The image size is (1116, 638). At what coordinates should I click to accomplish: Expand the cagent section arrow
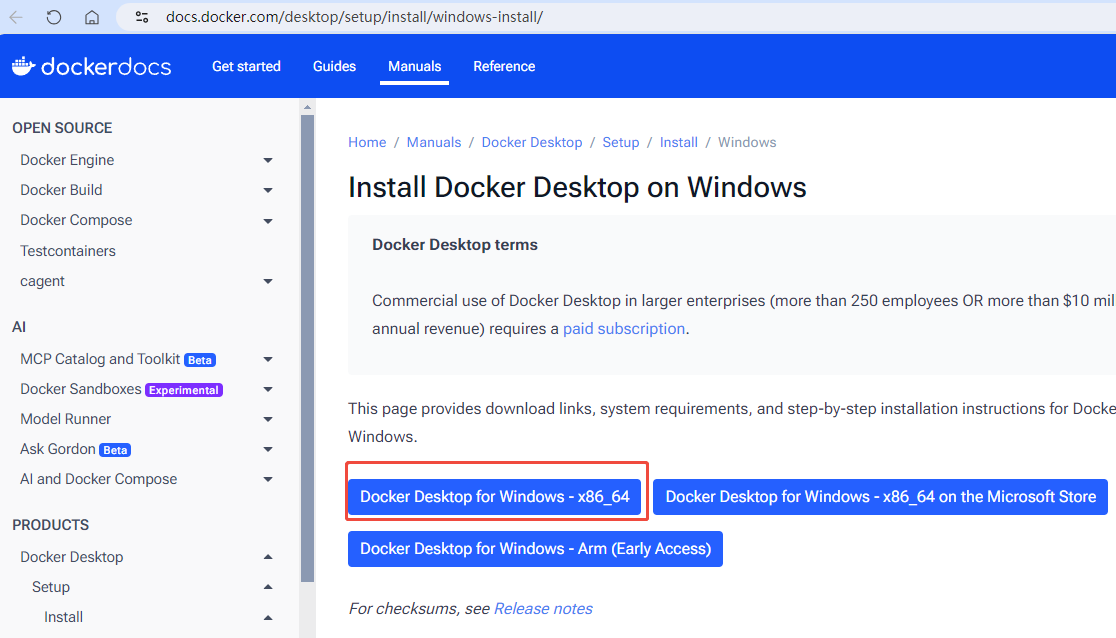point(268,281)
